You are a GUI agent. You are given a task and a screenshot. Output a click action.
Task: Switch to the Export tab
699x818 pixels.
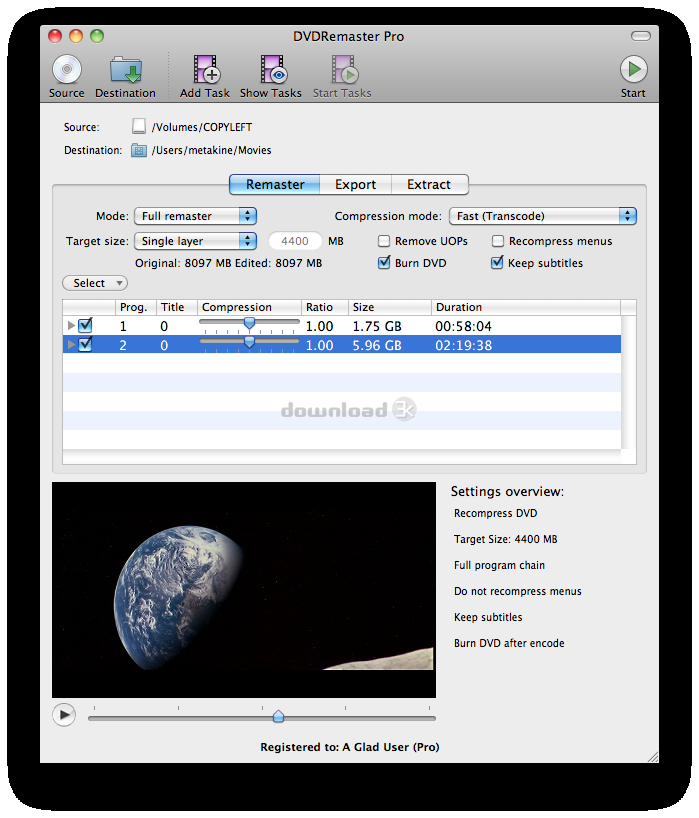click(x=355, y=185)
